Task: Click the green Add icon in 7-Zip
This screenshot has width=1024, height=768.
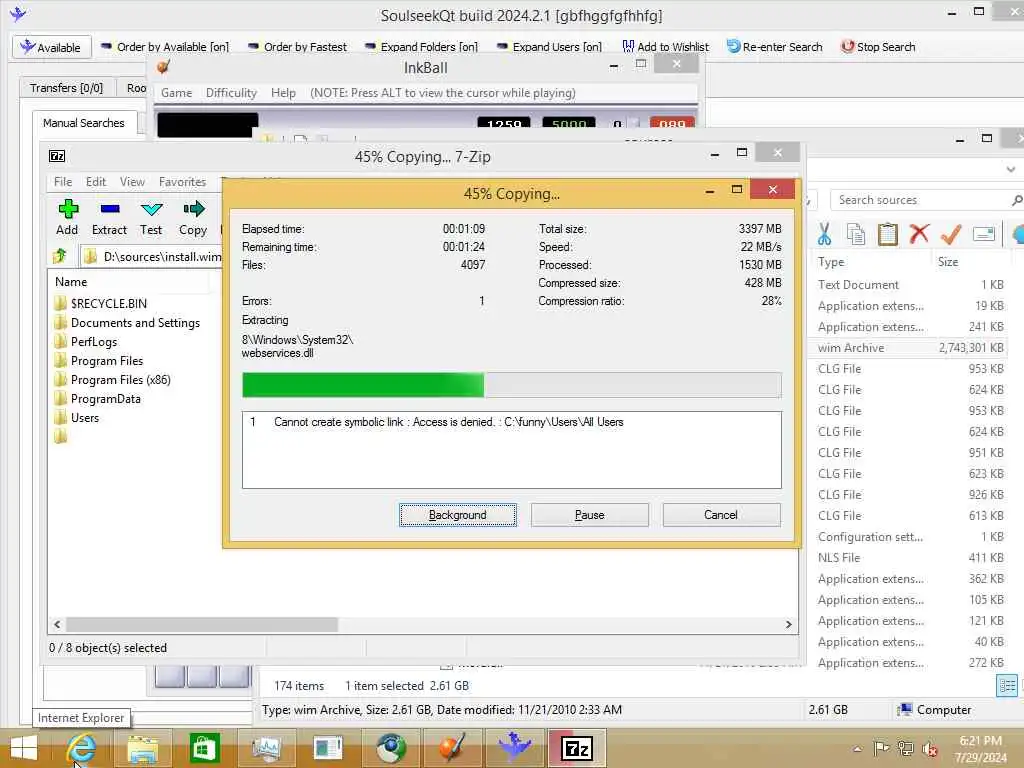Action: pos(68,209)
